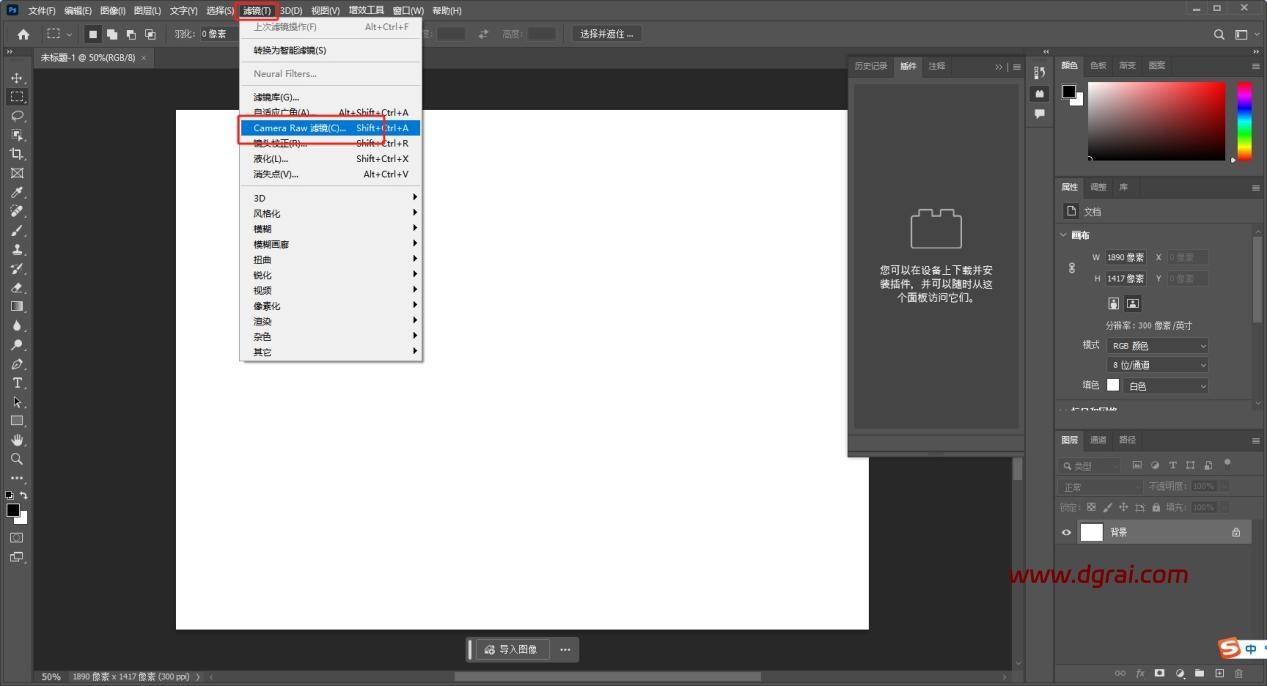This screenshot has height=686, width=1267.
Task: Expand the 模糊 filter submenu
Action: click(x=331, y=229)
